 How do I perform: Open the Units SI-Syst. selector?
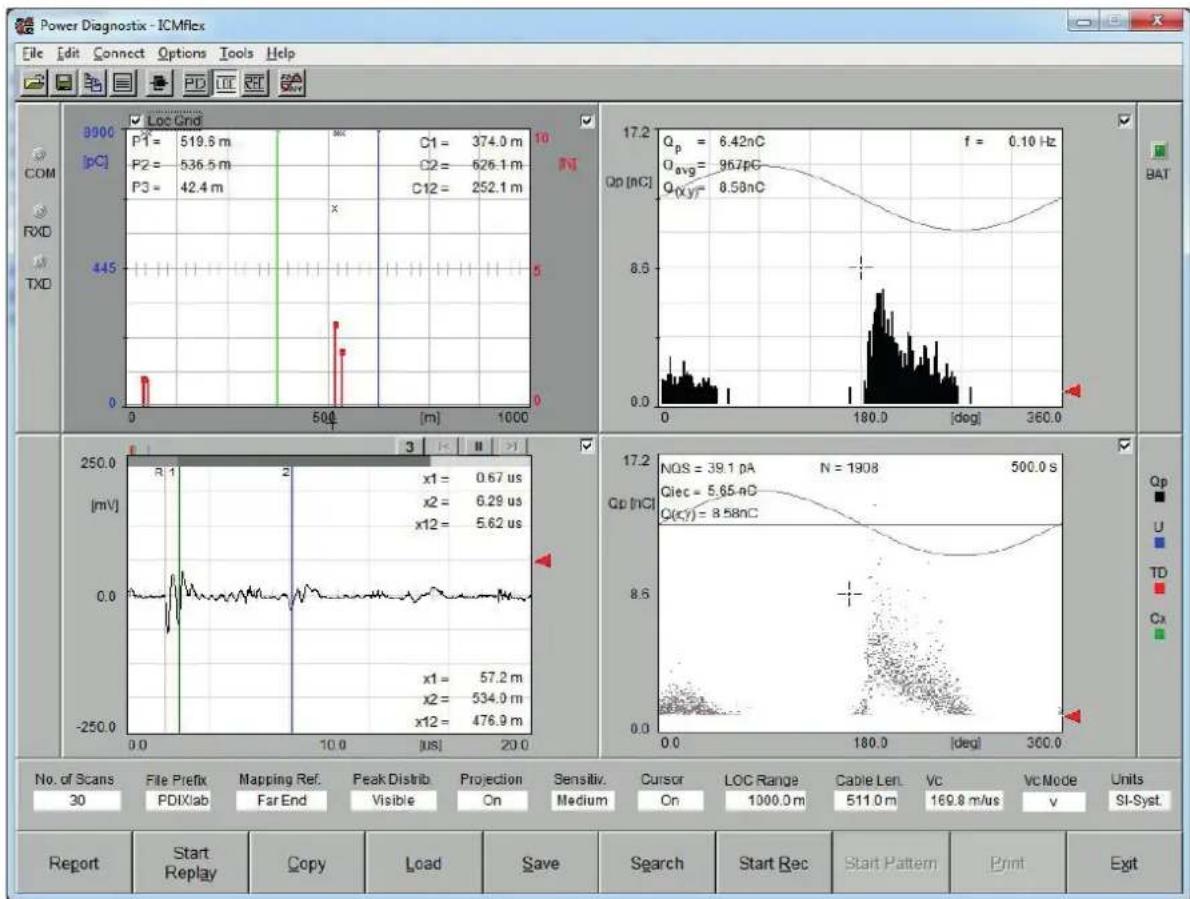[x=1138, y=800]
